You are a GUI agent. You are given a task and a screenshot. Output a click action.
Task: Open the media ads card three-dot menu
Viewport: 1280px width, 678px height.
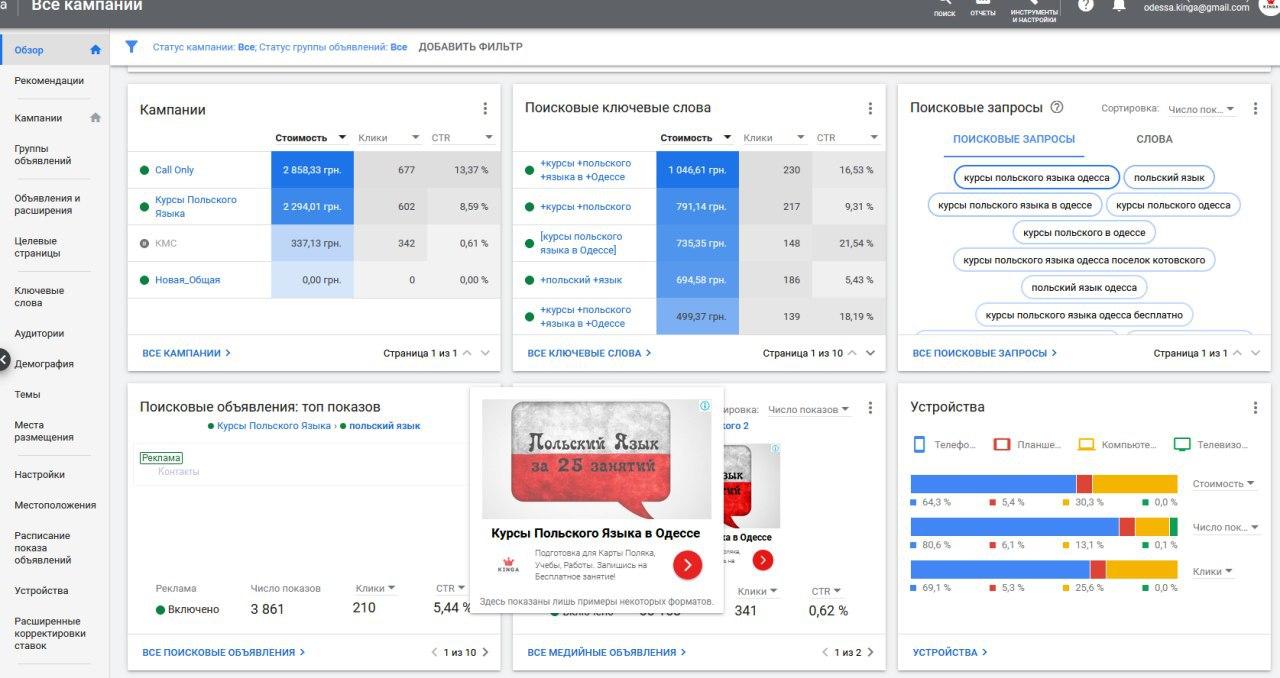(x=870, y=408)
